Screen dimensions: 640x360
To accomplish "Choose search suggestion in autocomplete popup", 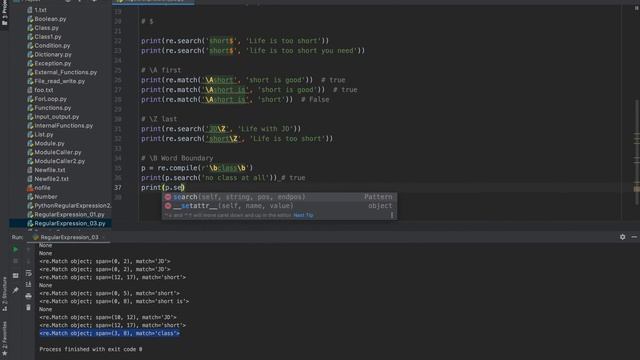I will [x=279, y=197].
